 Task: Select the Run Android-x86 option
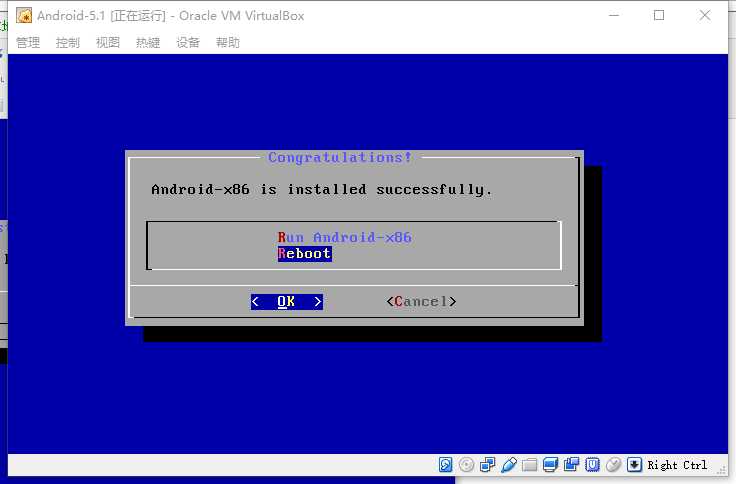(x=345, y=237)
